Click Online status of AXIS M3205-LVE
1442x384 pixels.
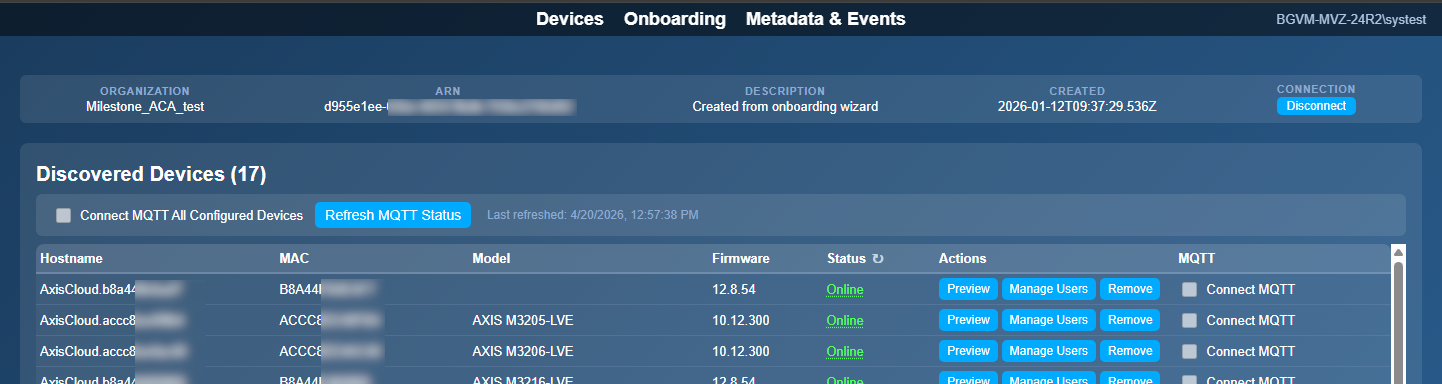pos(845,321)
